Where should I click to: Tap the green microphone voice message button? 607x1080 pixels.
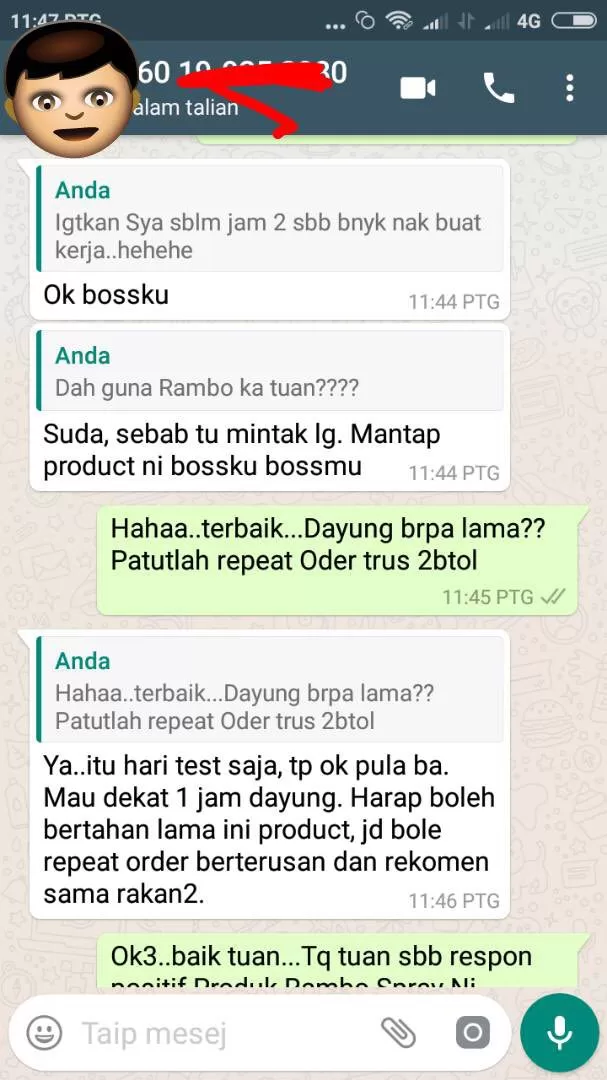coord(559,1032)
